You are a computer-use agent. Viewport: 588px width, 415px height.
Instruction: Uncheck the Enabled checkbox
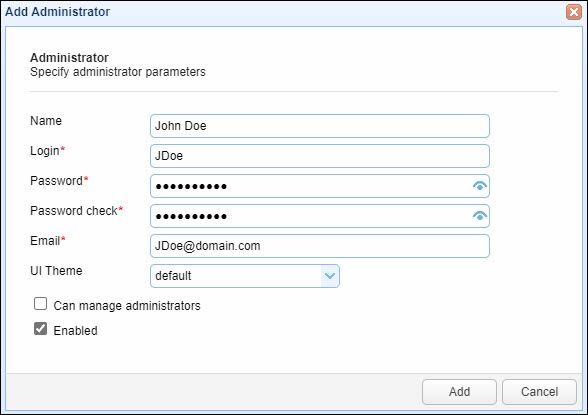(40, 329)
